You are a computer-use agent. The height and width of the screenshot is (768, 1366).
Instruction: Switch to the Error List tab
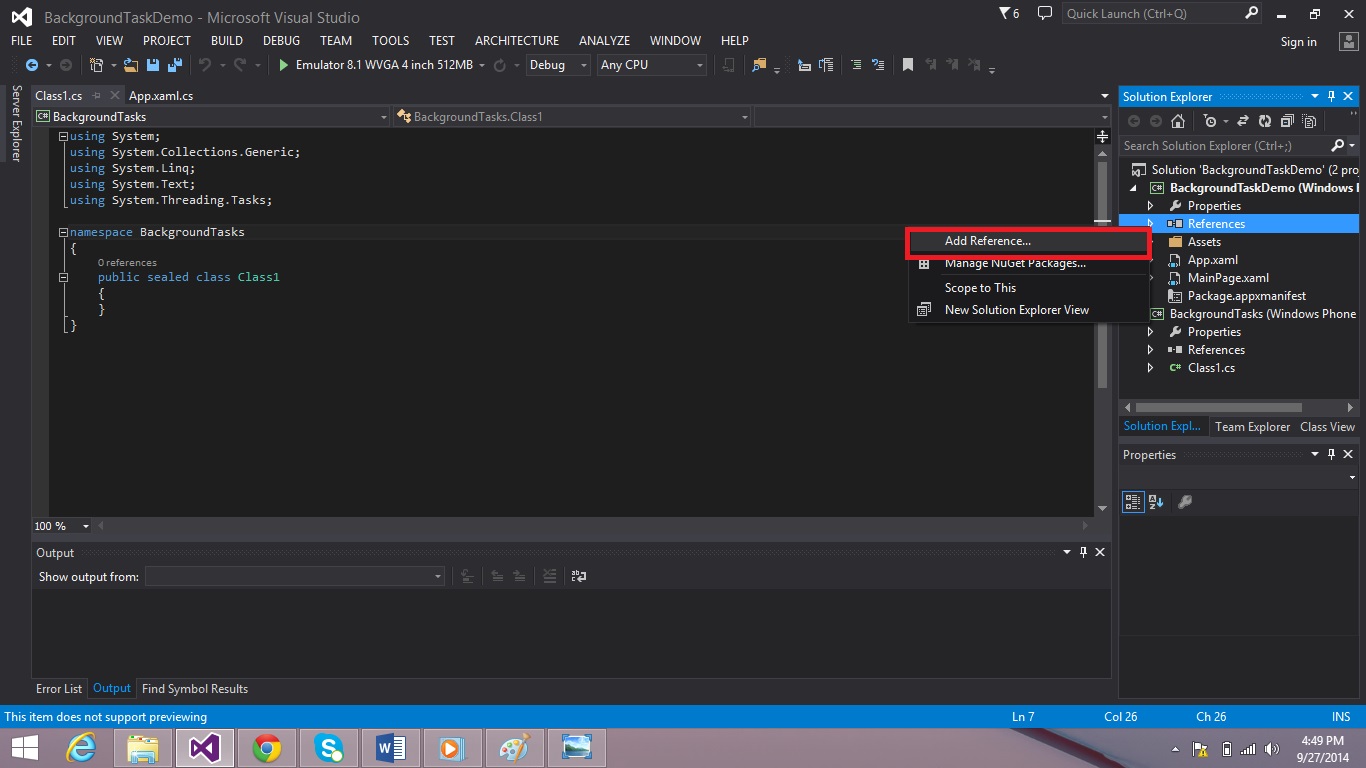pyautogui.click(x=59, y=689)
